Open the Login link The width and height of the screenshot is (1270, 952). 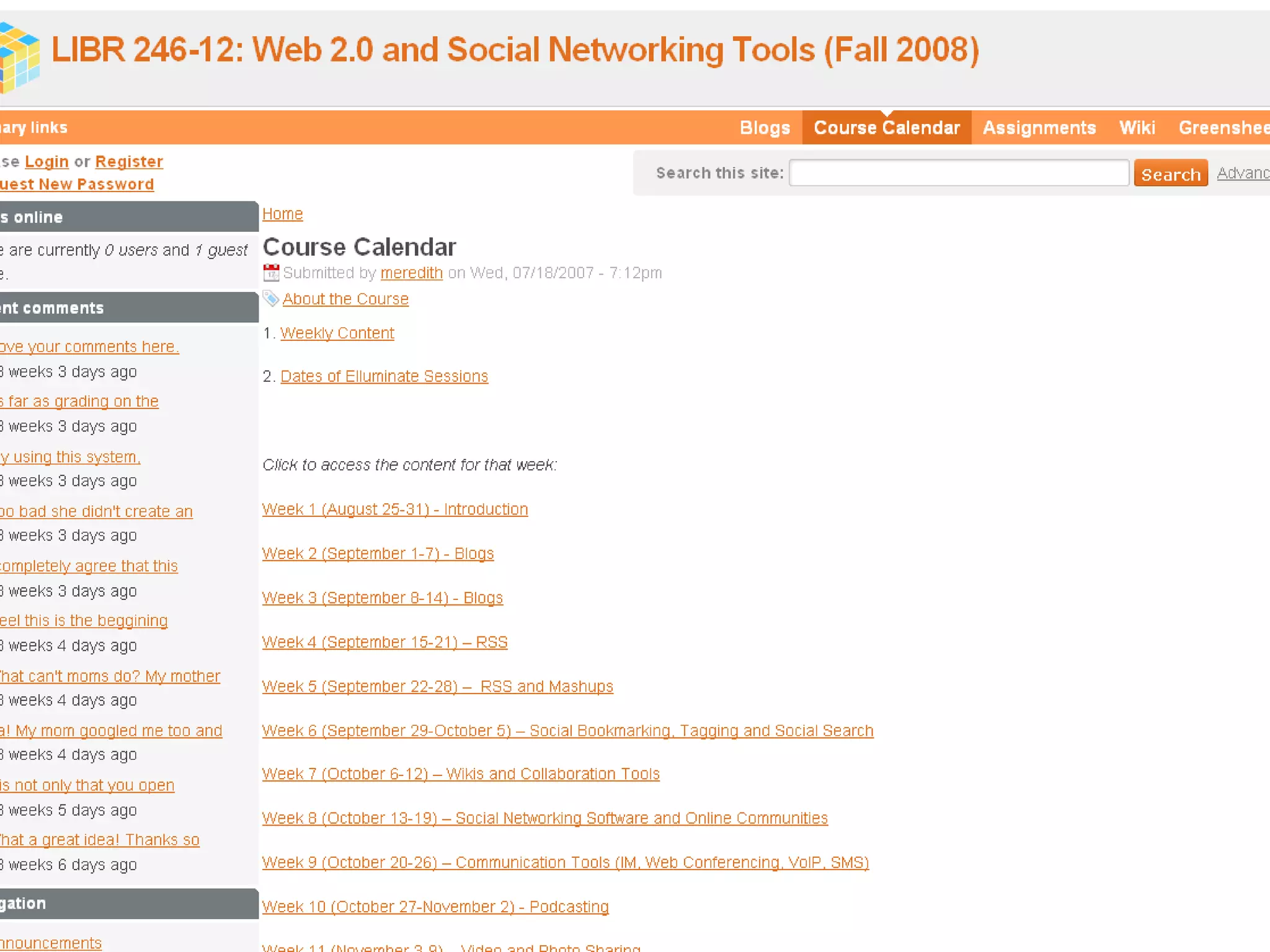47,162
